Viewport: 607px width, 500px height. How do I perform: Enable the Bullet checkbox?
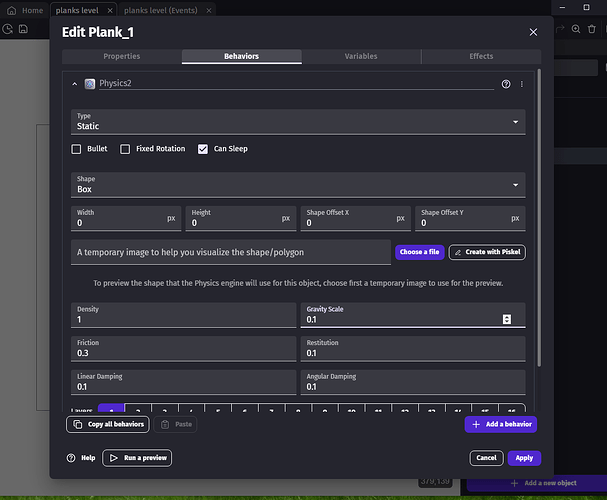click(76, 149)
